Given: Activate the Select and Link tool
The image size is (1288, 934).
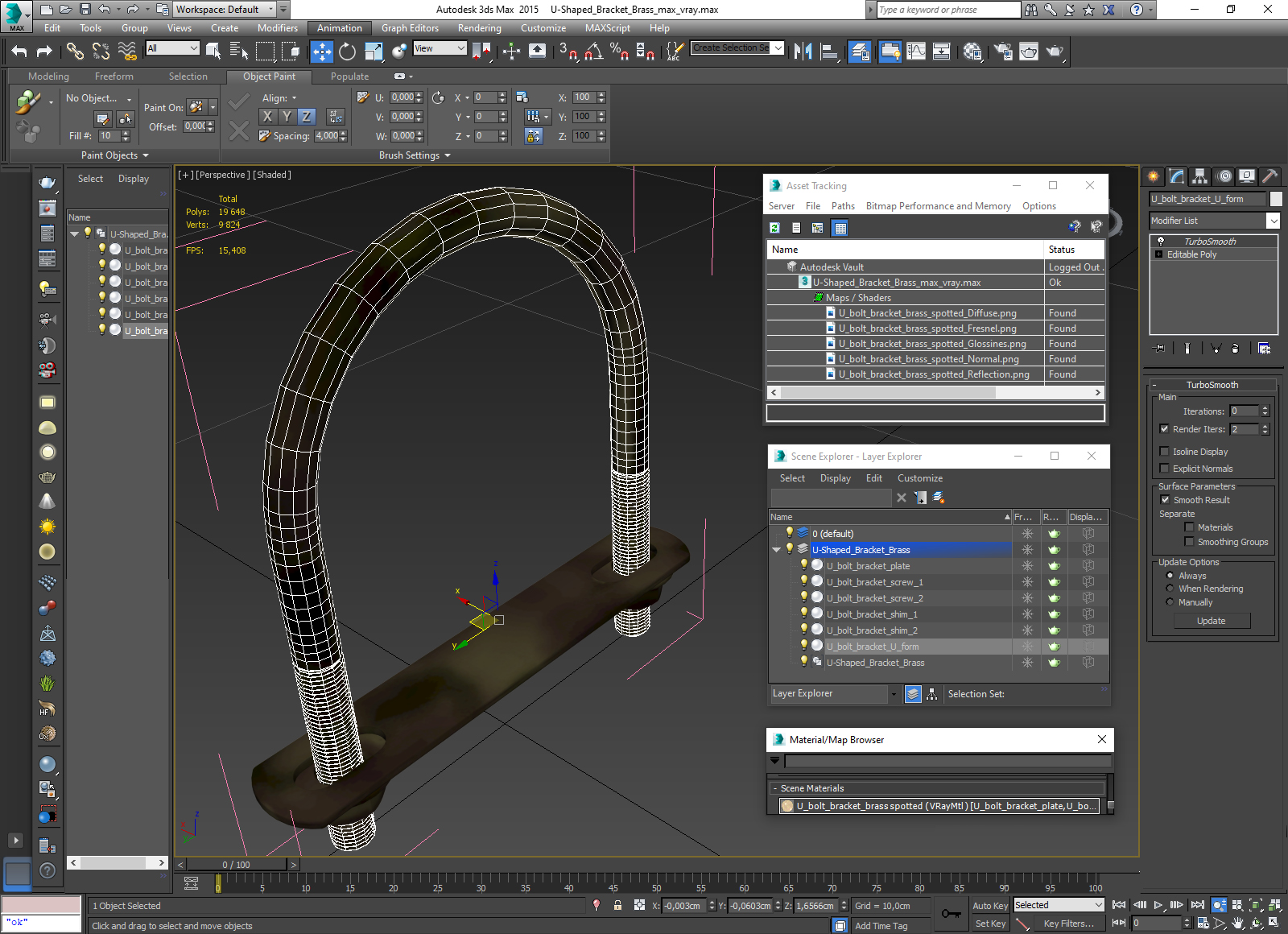Looking at the screenshot, I should pos(75,52).
